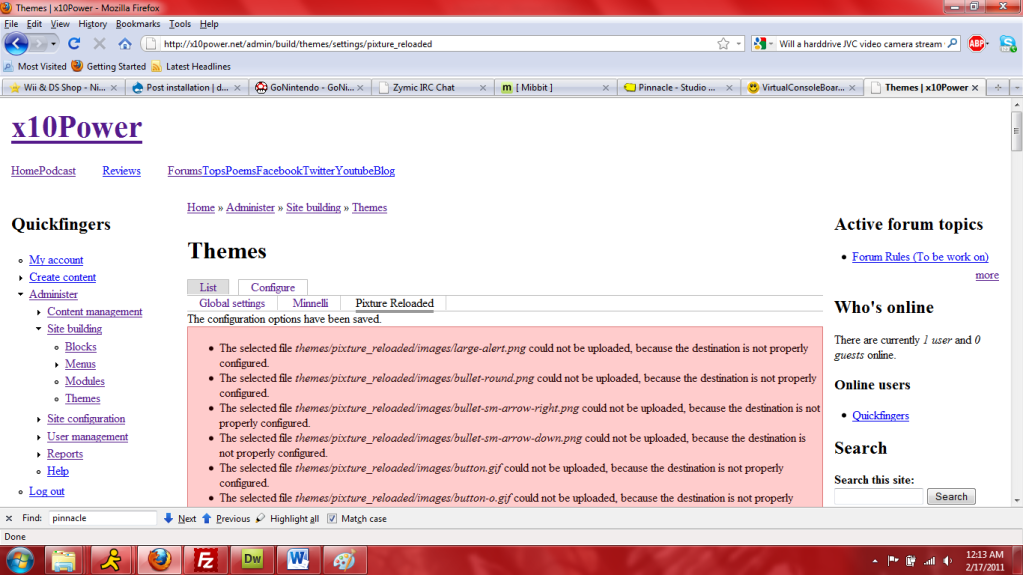Open the Most Visited bookmarks
The height and width of the screenshot is (575, 1023).
point(35,67)
